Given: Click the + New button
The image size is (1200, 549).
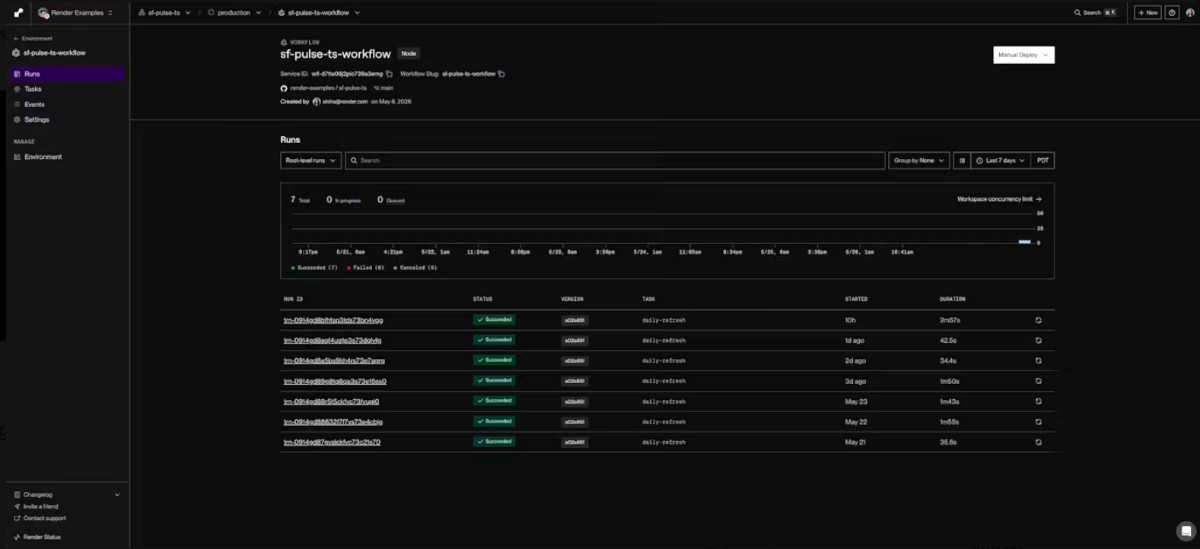Looking at the screenshot, I should pyautogui.click(x=1147, y=13).
